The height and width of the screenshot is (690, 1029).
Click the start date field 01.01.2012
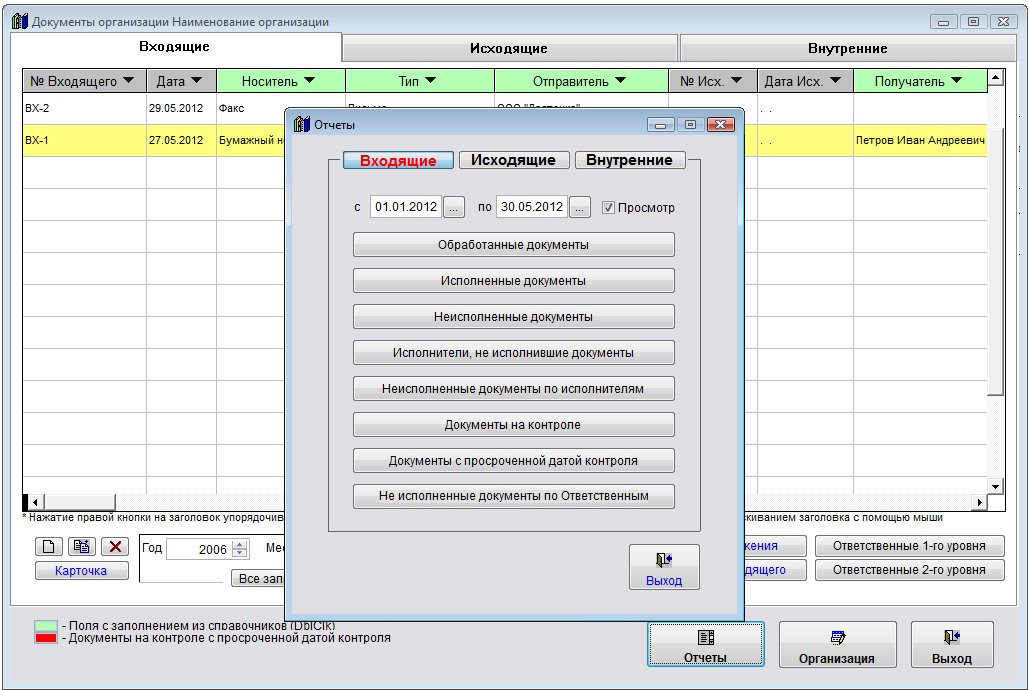(406, 207)
